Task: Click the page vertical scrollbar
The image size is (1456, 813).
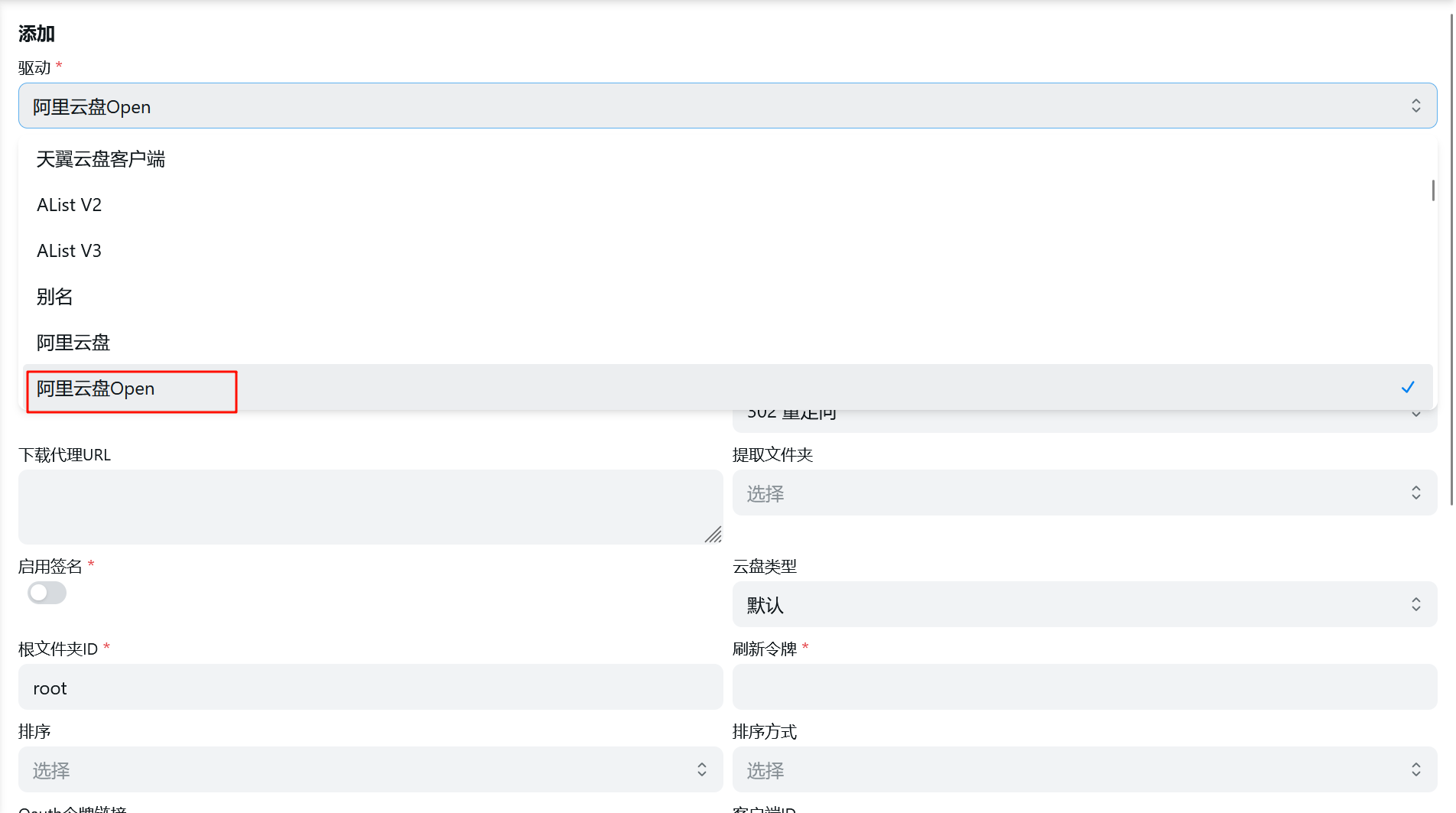Action: (x=1452, y=260)
